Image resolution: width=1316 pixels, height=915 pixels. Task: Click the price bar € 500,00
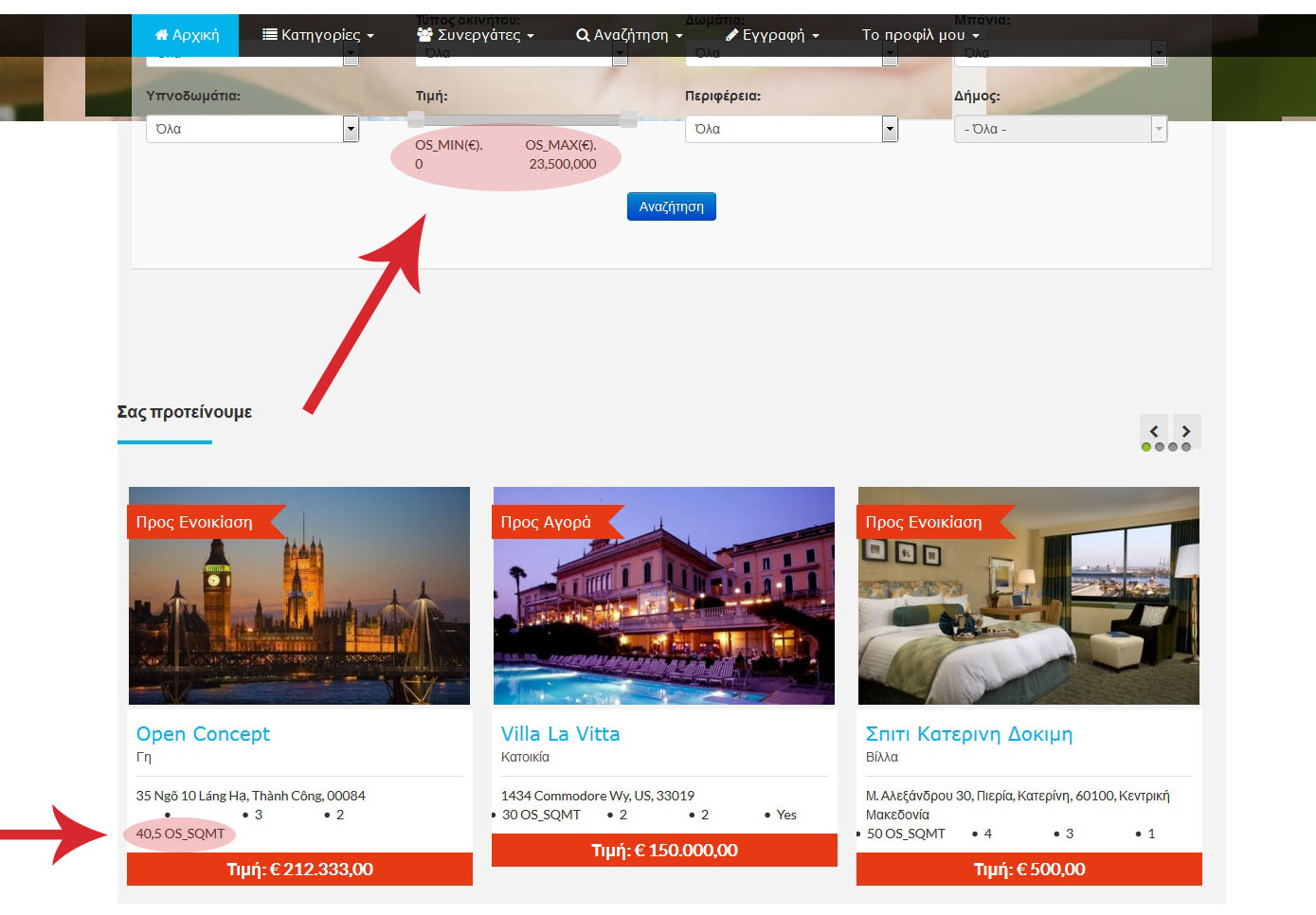pos(1029,869)
